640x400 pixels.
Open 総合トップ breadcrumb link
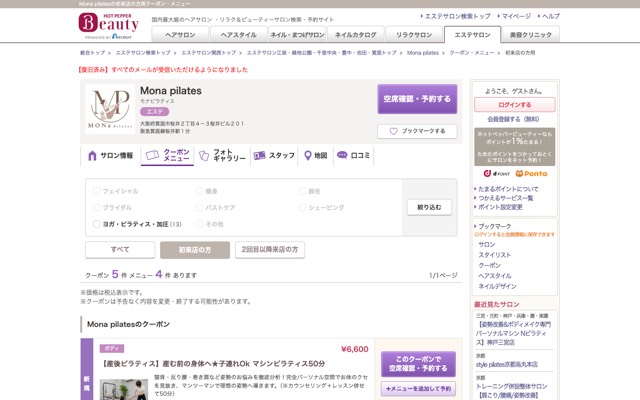[92, 53]
